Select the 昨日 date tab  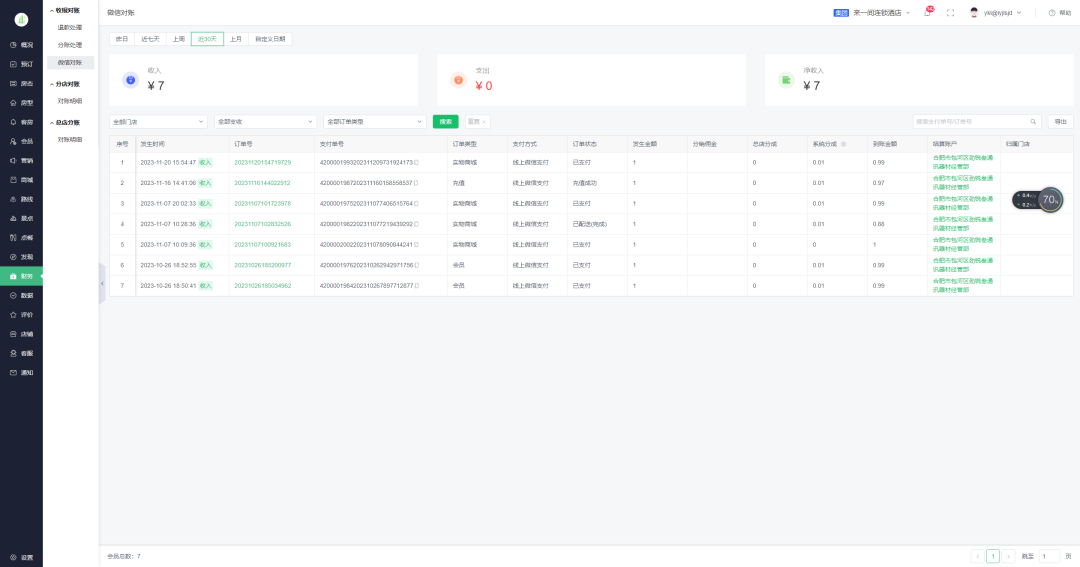click(x=122, y=39)
